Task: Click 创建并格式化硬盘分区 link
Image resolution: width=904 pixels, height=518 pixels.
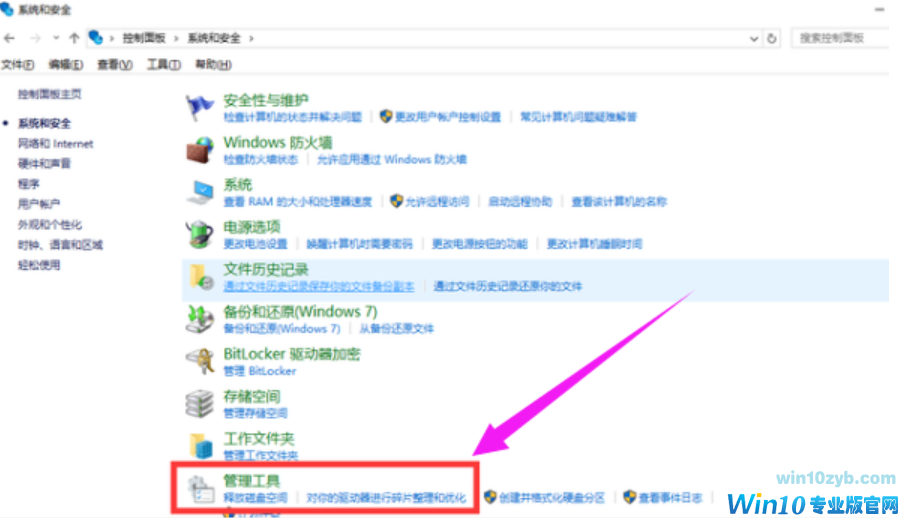Action: [552, 497]
